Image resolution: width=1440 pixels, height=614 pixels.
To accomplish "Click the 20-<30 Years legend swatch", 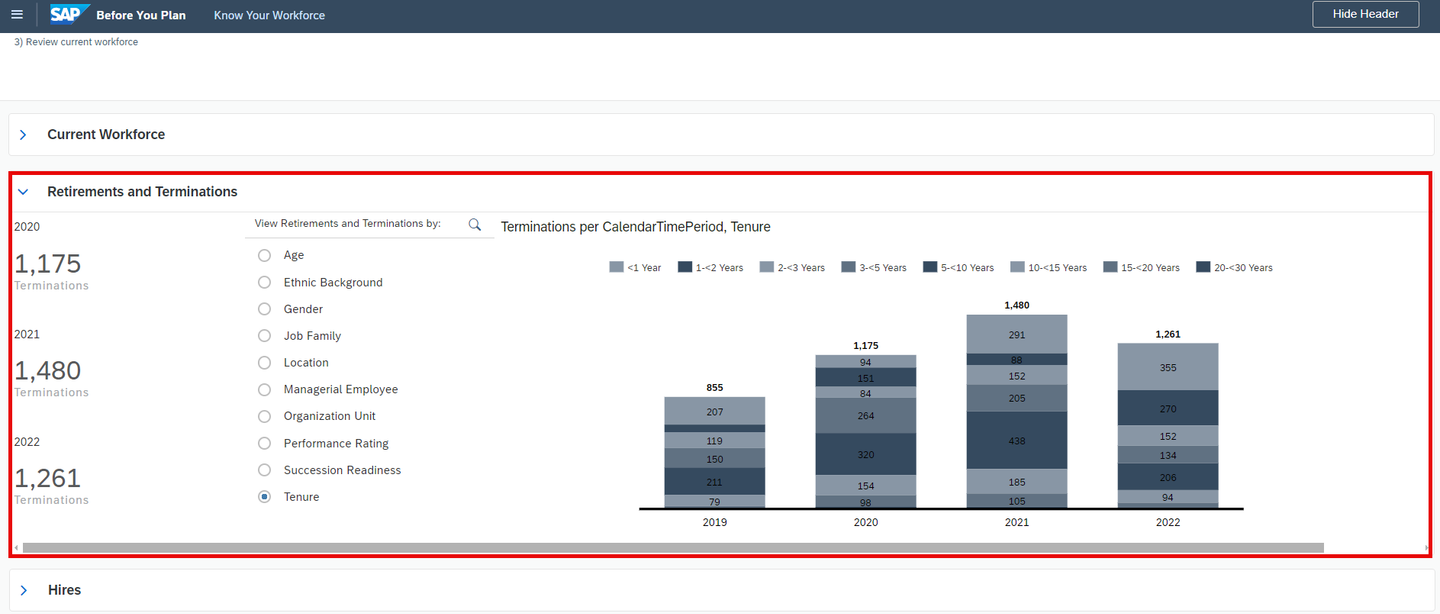I will (1203, 267).
